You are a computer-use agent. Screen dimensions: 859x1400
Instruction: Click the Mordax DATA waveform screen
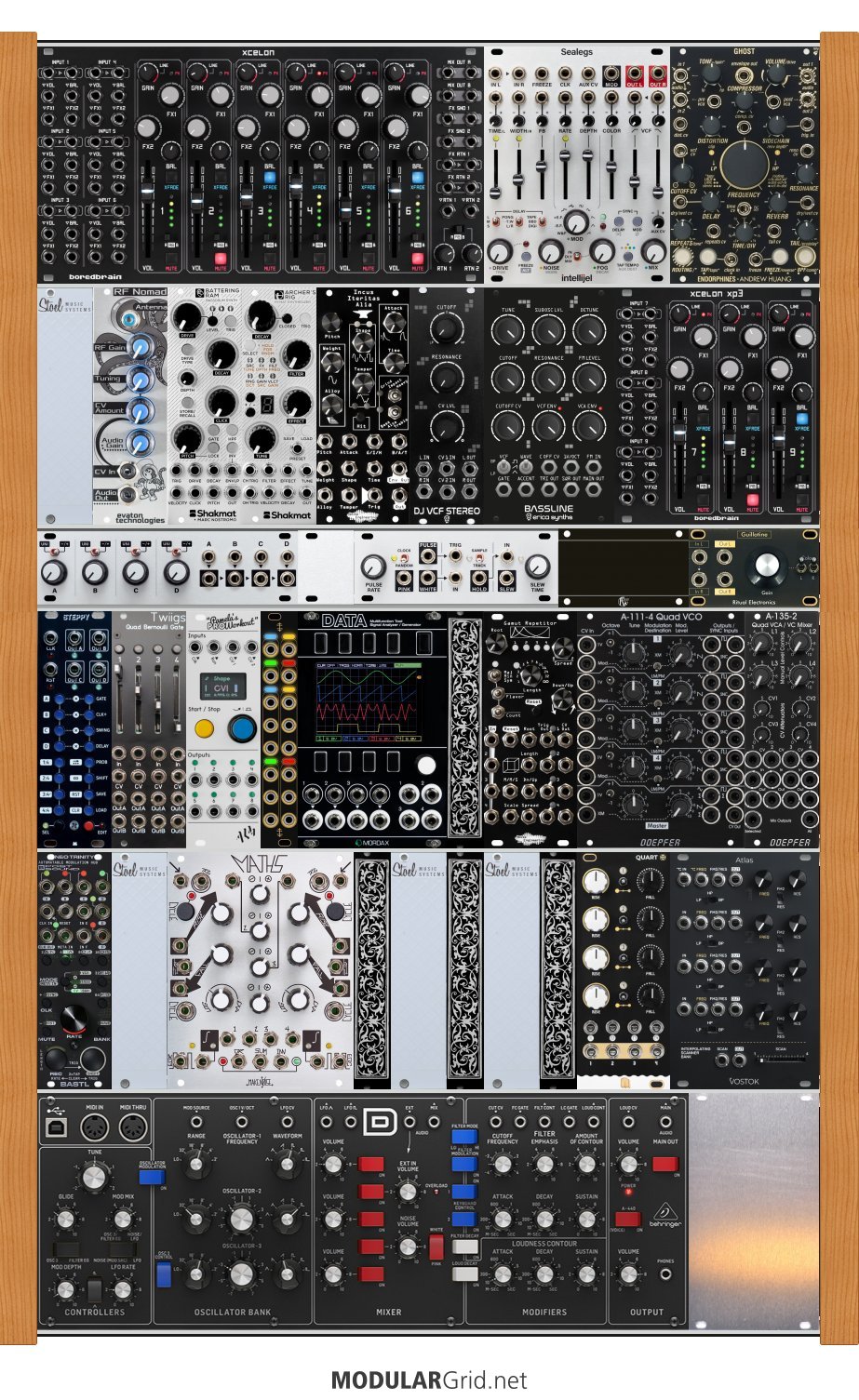367,702
